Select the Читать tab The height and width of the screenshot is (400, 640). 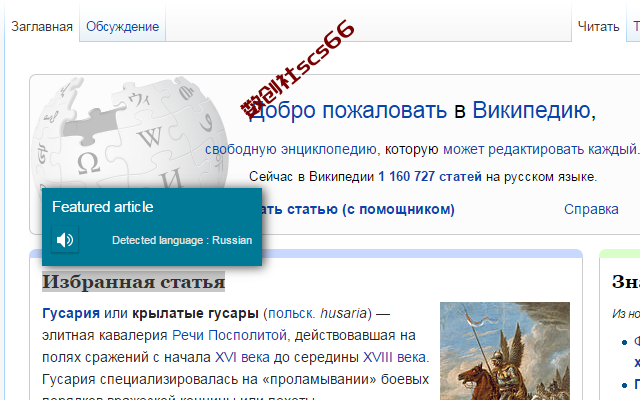tap(598, 27)
